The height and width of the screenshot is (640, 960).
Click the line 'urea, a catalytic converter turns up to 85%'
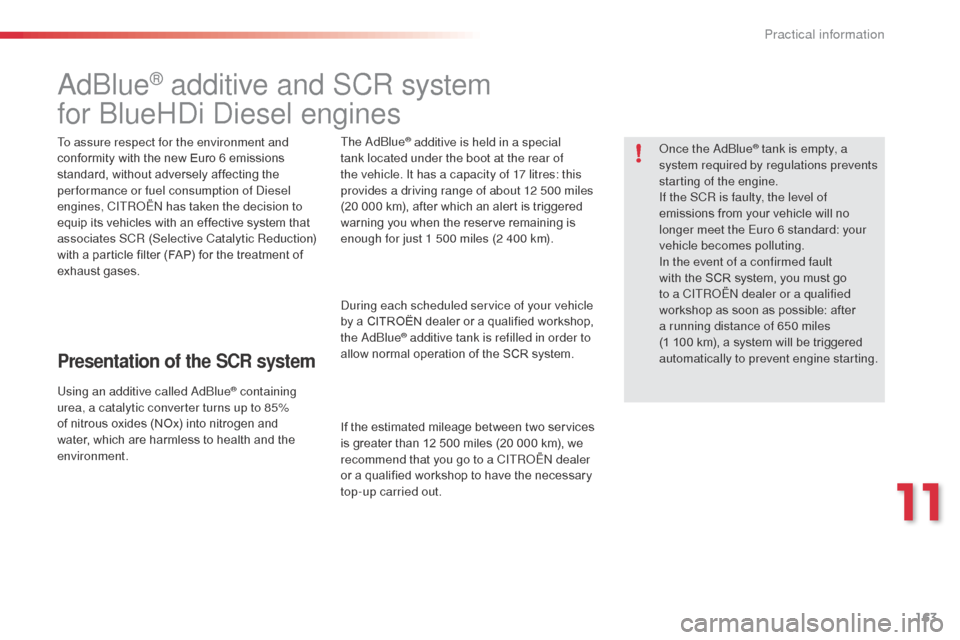[173, 408]
